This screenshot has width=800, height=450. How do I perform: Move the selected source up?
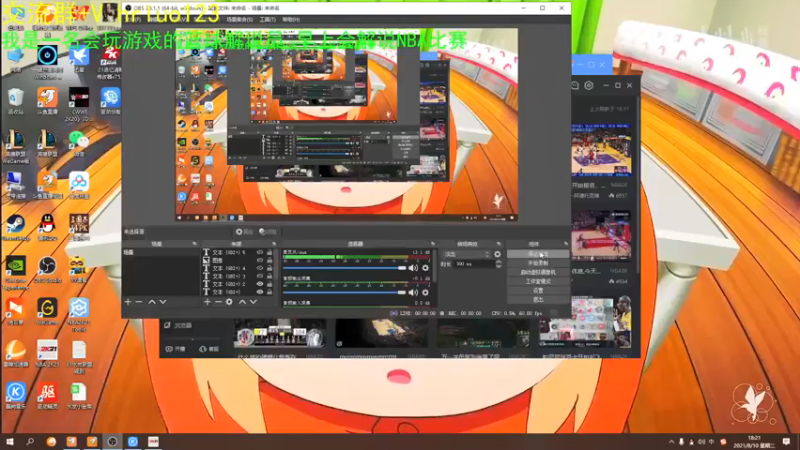(x=242, y=302)
